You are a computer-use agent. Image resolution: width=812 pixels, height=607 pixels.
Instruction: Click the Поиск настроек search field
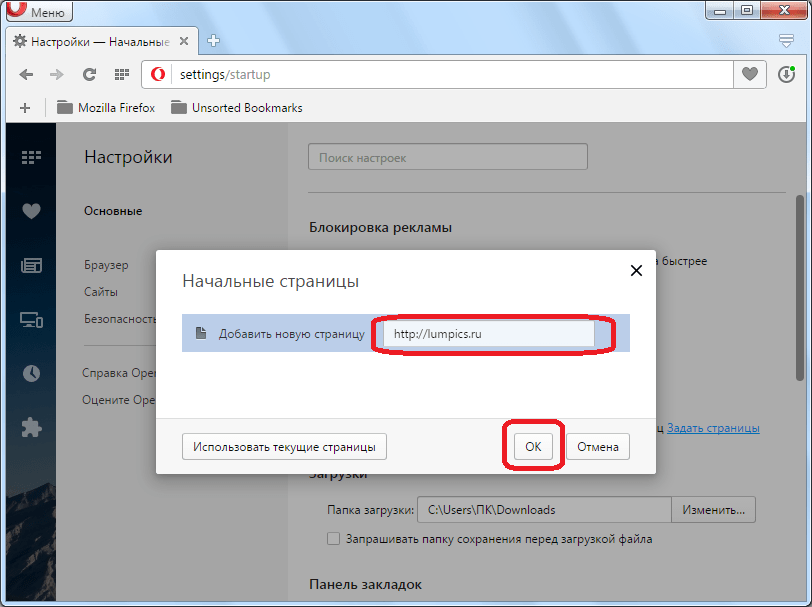pos(448,157)
